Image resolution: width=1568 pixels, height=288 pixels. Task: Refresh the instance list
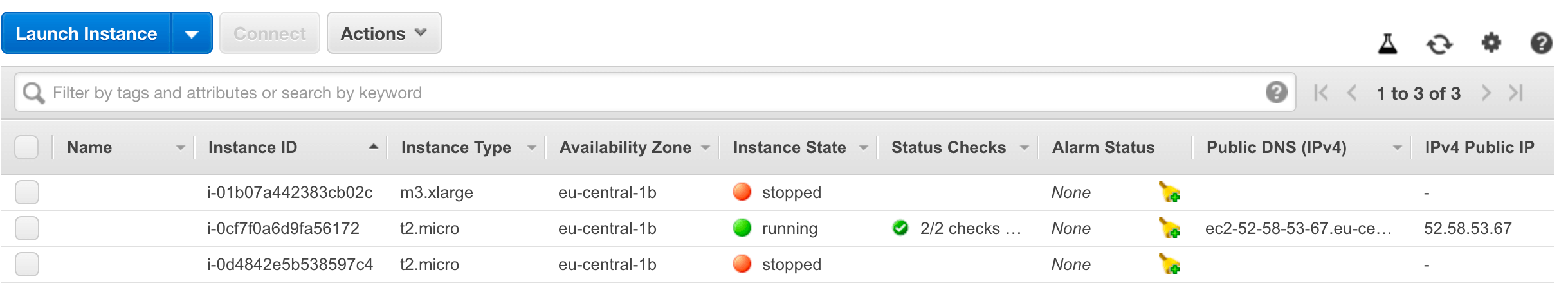pyautogui.click(x=1439, y=44)
